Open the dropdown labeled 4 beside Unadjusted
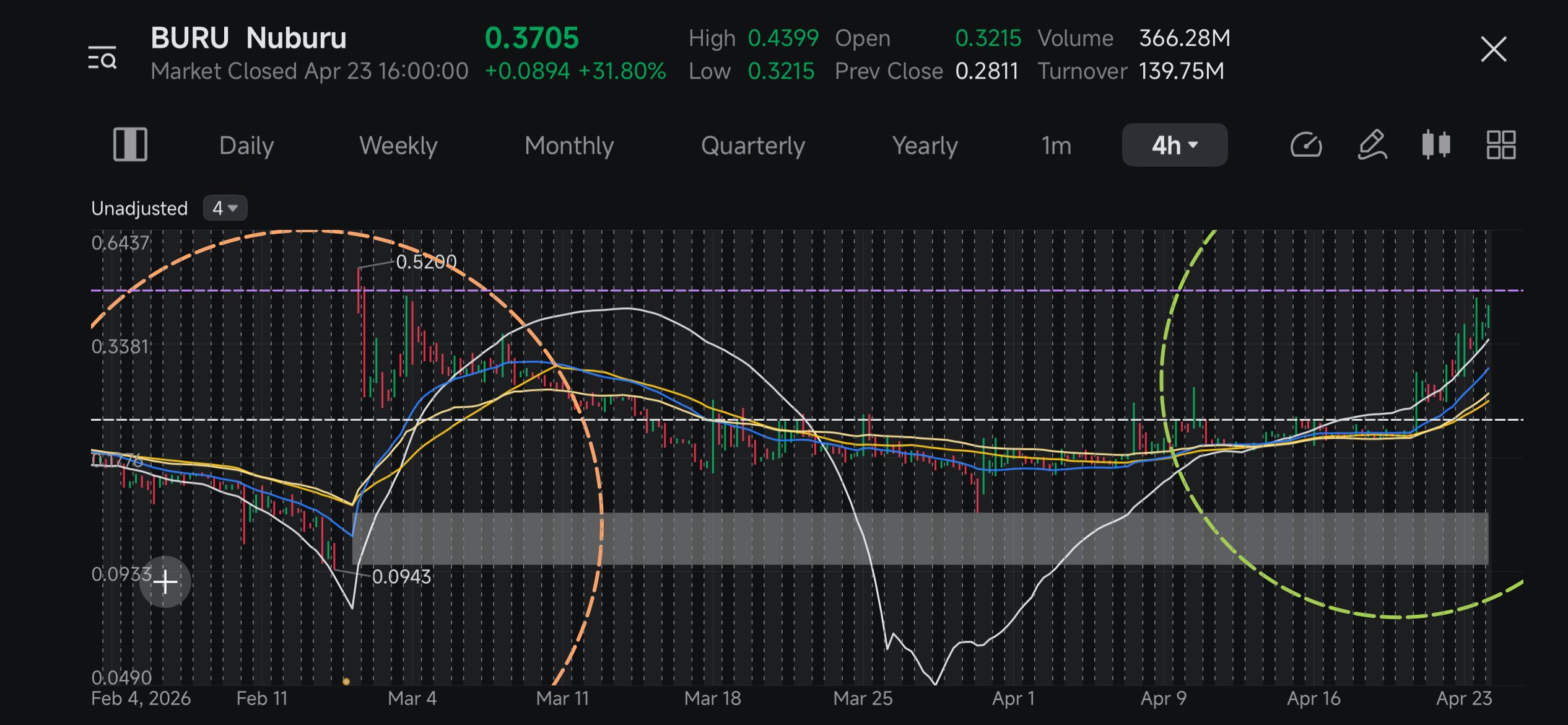 tap(225, 208)
